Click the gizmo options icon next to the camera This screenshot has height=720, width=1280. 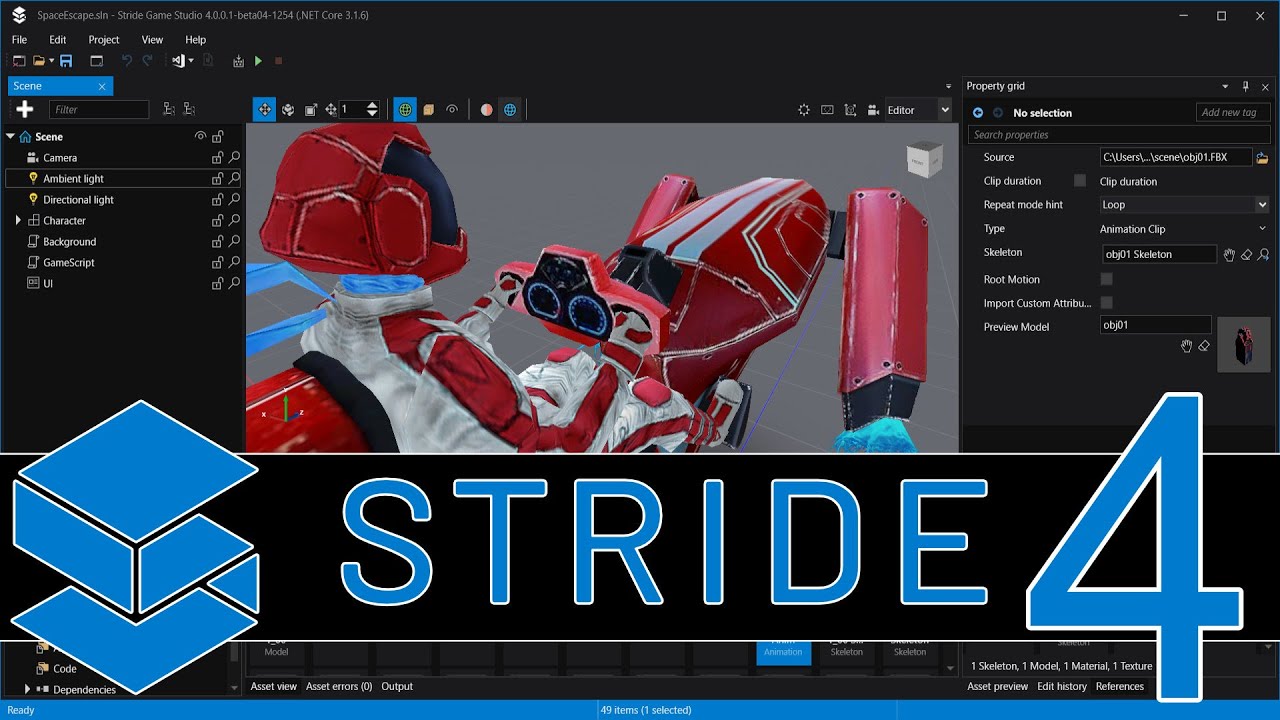(x=851, y=110)
